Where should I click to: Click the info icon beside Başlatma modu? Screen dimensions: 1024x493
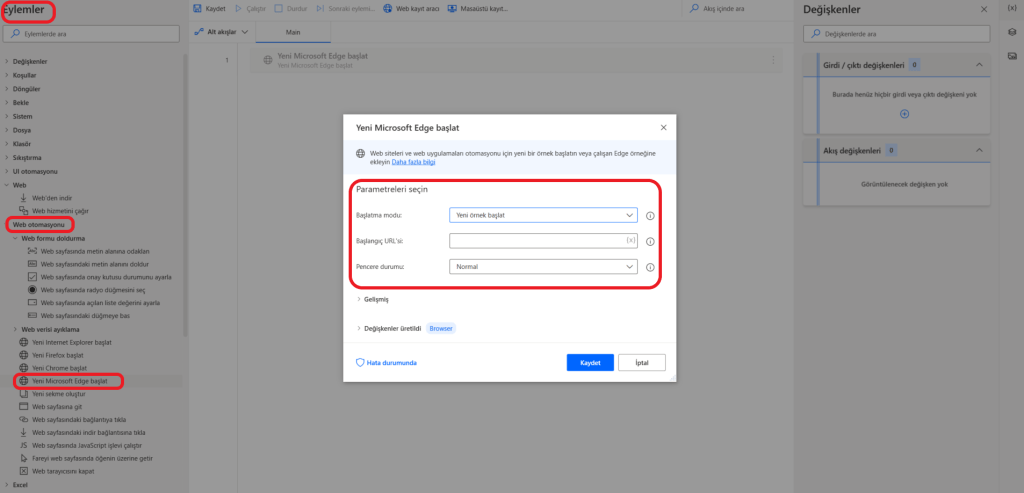click(x=650, y=215)
